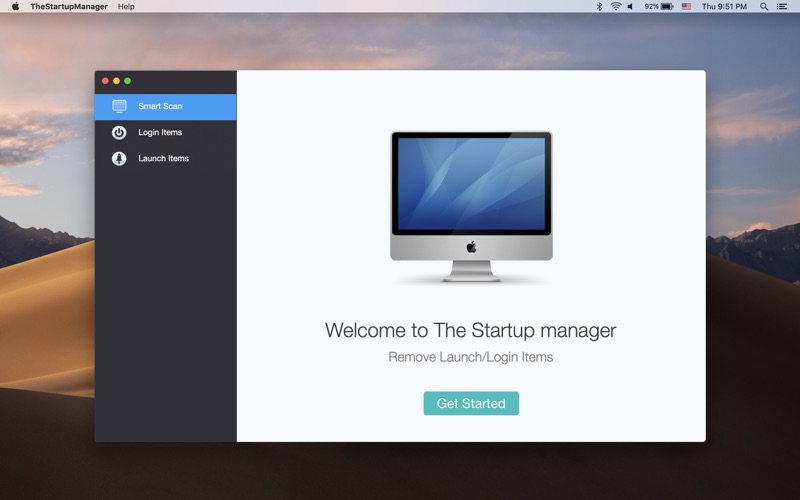This screenshot has height=500, width=800.
Task: Close the window with red button
Action: (x=105, y=81)
